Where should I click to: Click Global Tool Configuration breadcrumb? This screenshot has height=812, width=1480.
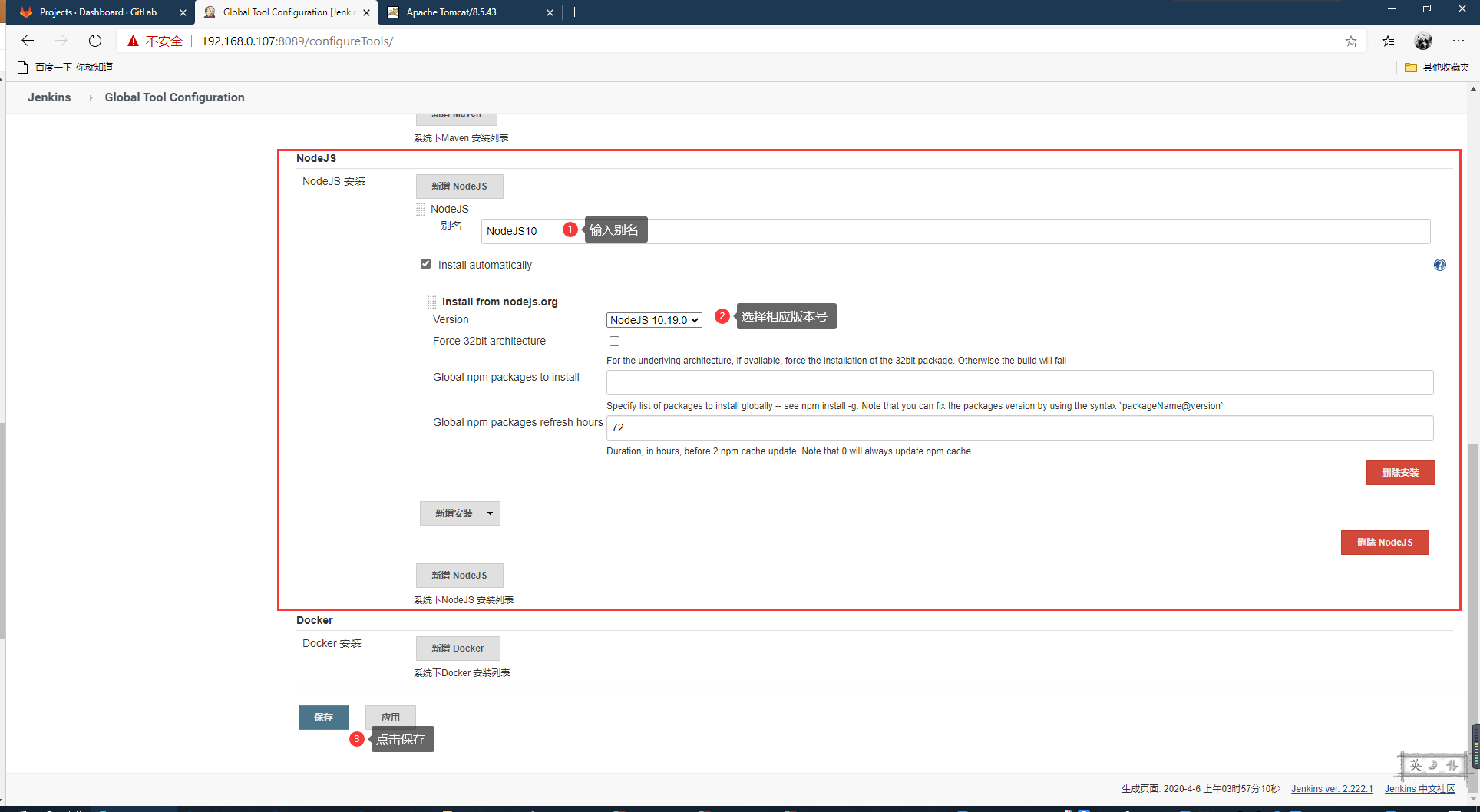tap(174, 97)
